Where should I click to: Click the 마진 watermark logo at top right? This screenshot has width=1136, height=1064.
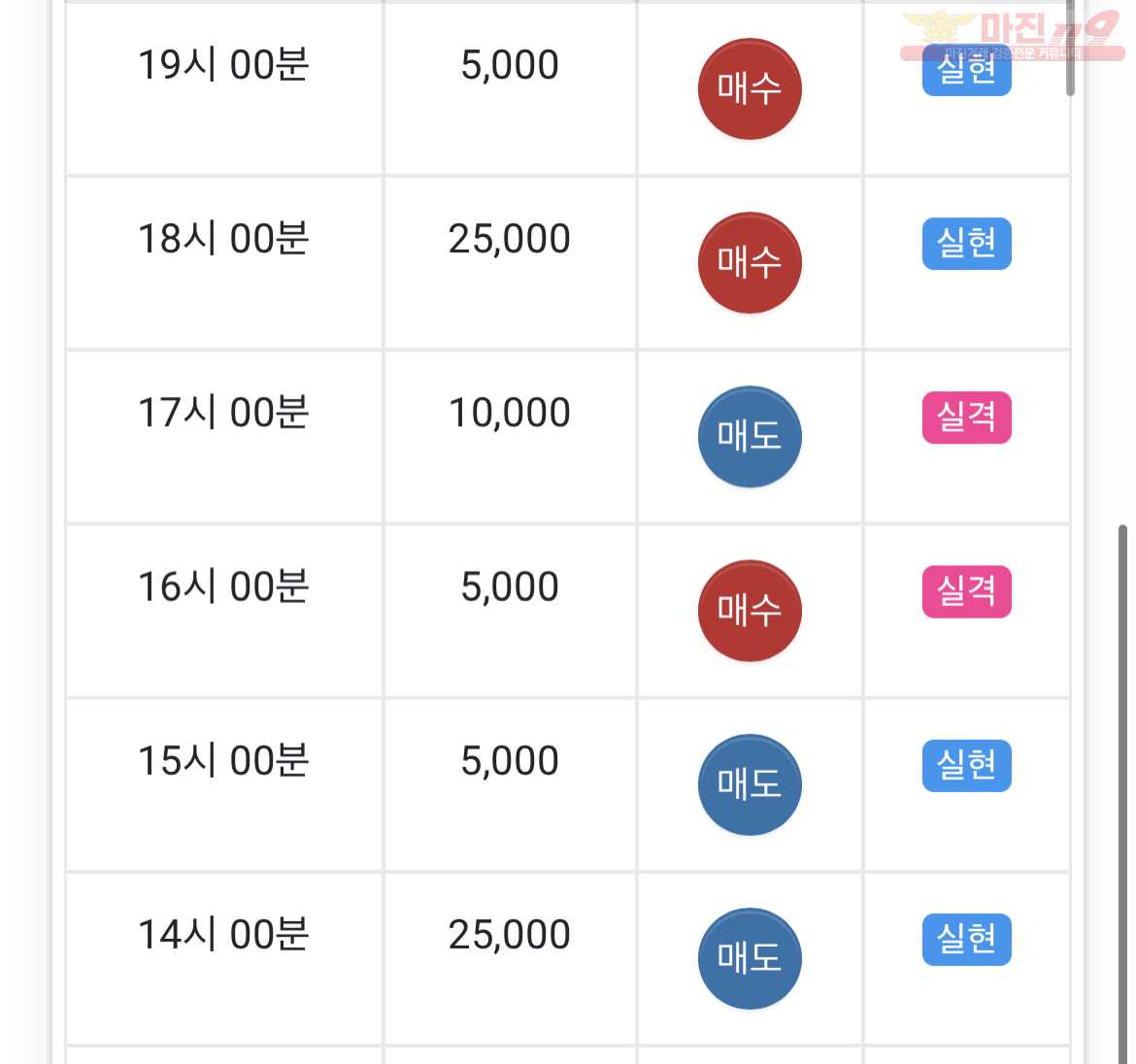(1012, 34)
